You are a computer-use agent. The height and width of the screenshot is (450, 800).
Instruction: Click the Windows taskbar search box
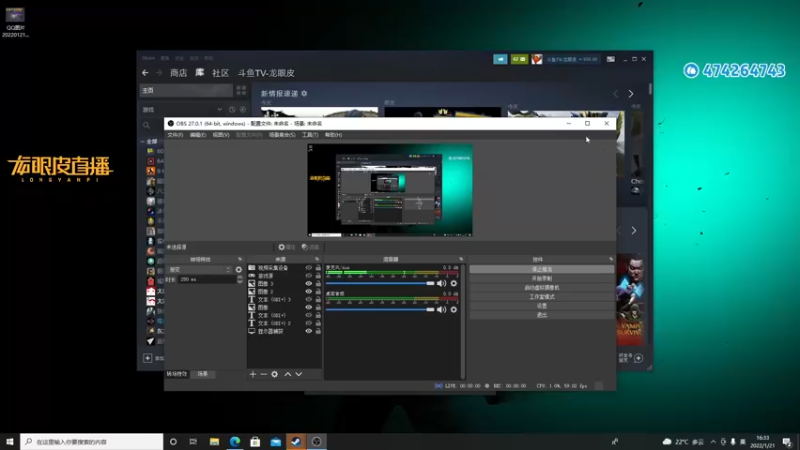click(92, 441)
